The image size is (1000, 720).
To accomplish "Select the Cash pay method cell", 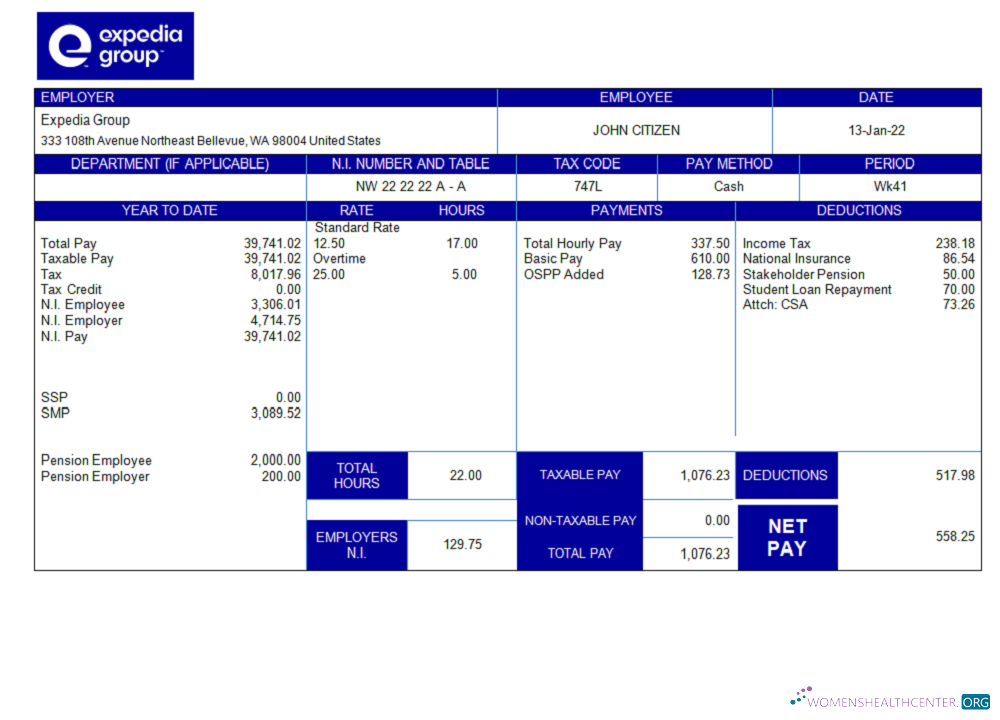I will coord(729,186).
